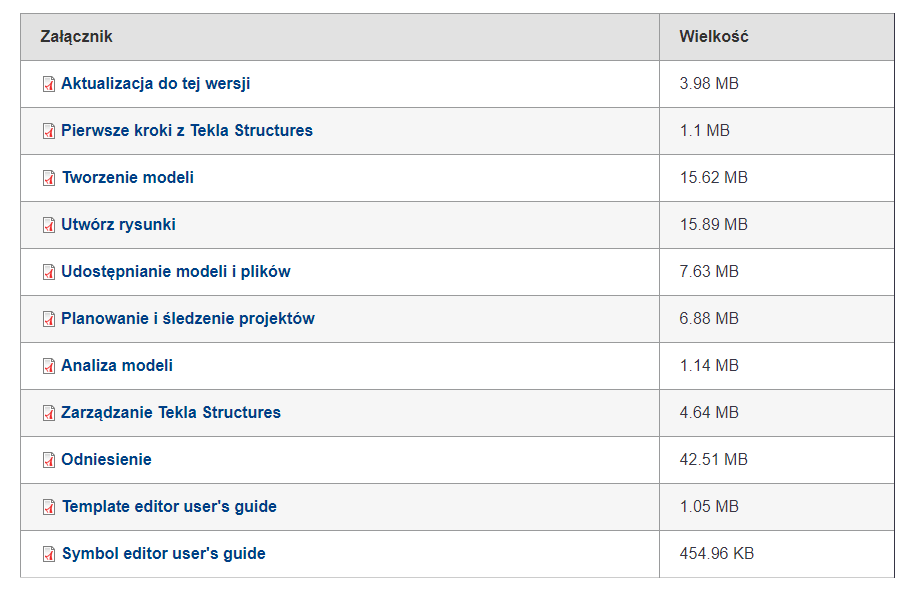Click PDF icon beside Aktualizacja do tej wersji

(x=49, y=84)
